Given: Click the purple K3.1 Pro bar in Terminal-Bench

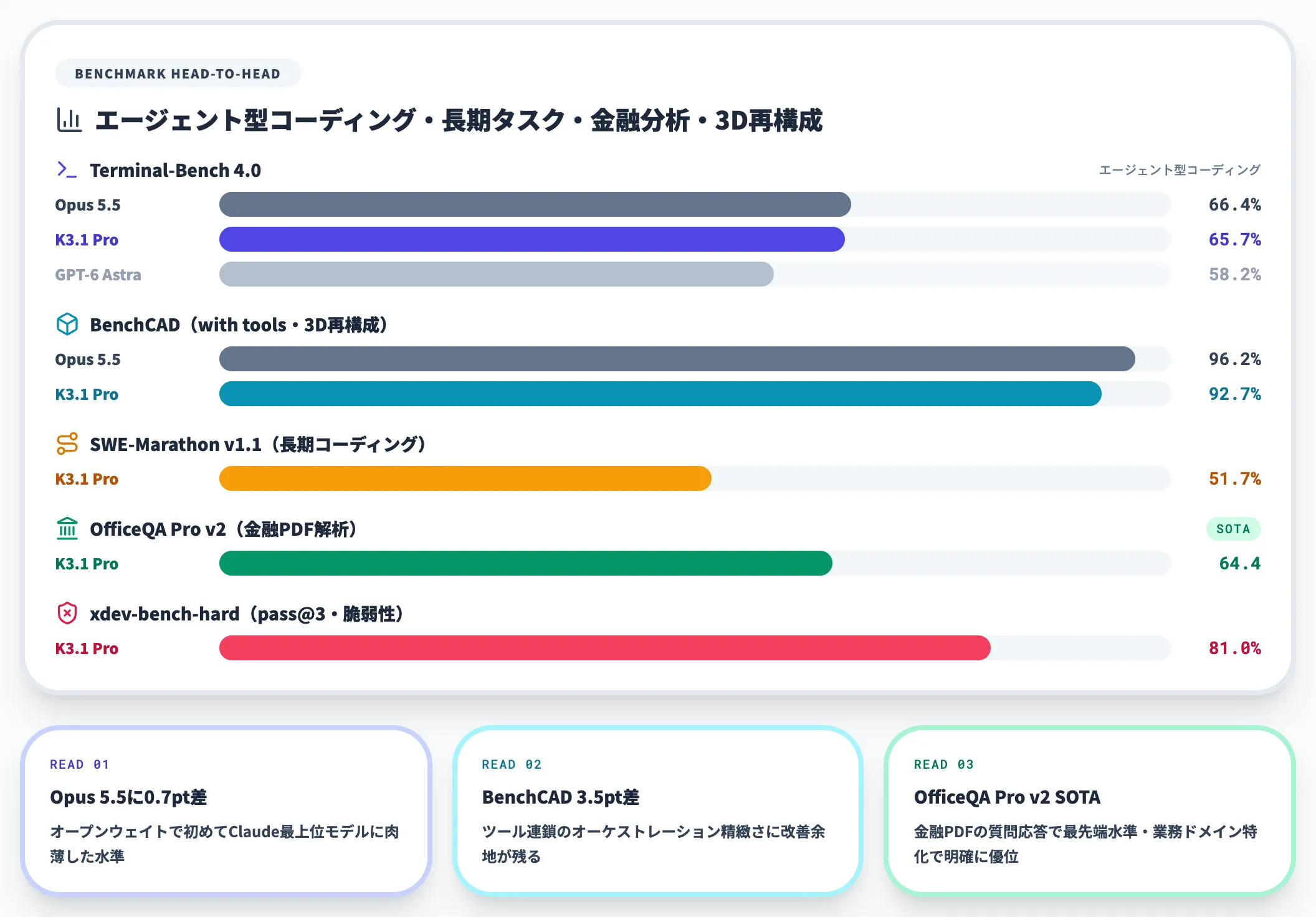Looking at the screenshot, I should click(532, 239).
